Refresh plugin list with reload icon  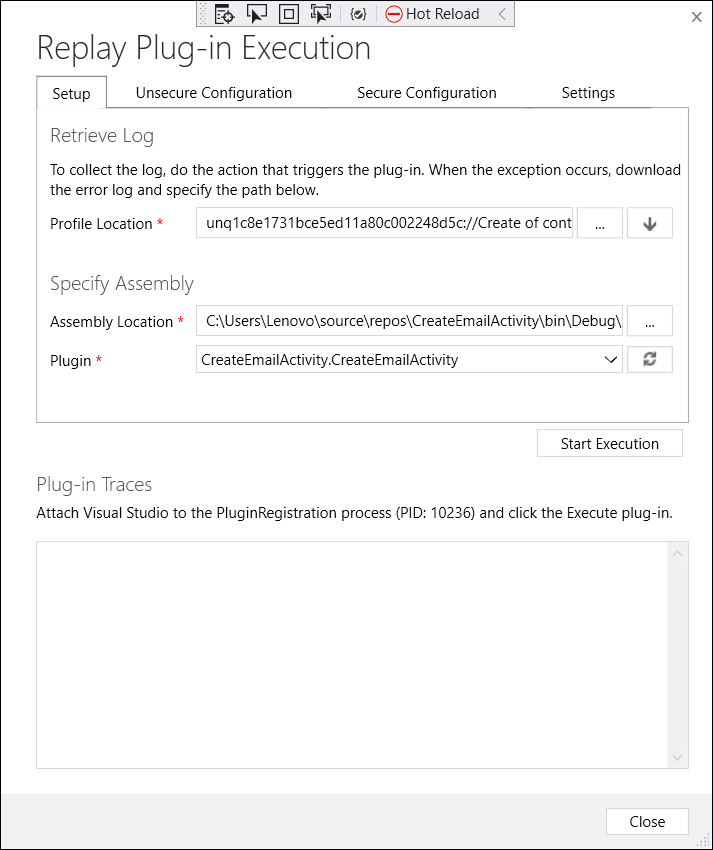[650, 359]
